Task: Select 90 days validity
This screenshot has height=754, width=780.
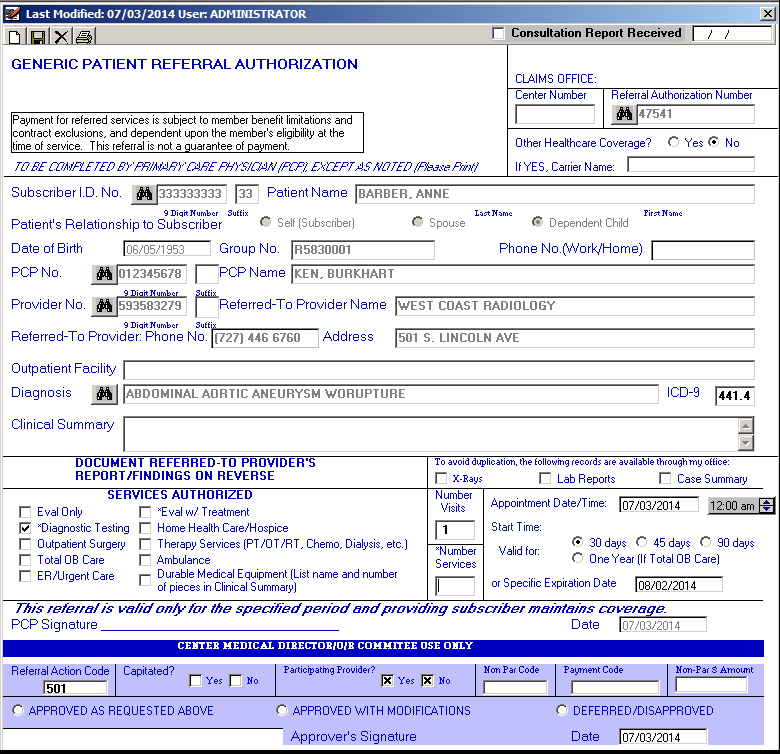Action: coord(705,542)
